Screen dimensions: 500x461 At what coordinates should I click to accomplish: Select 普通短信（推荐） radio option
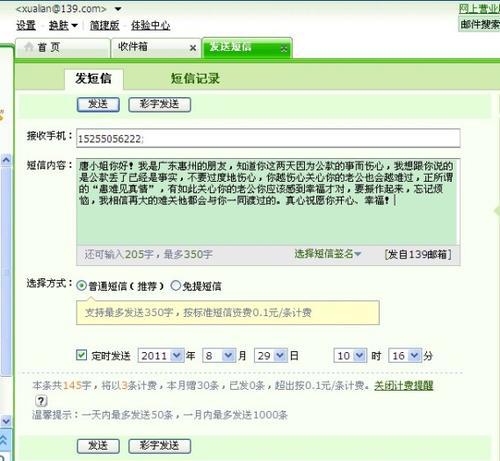(x=81, y=286)
